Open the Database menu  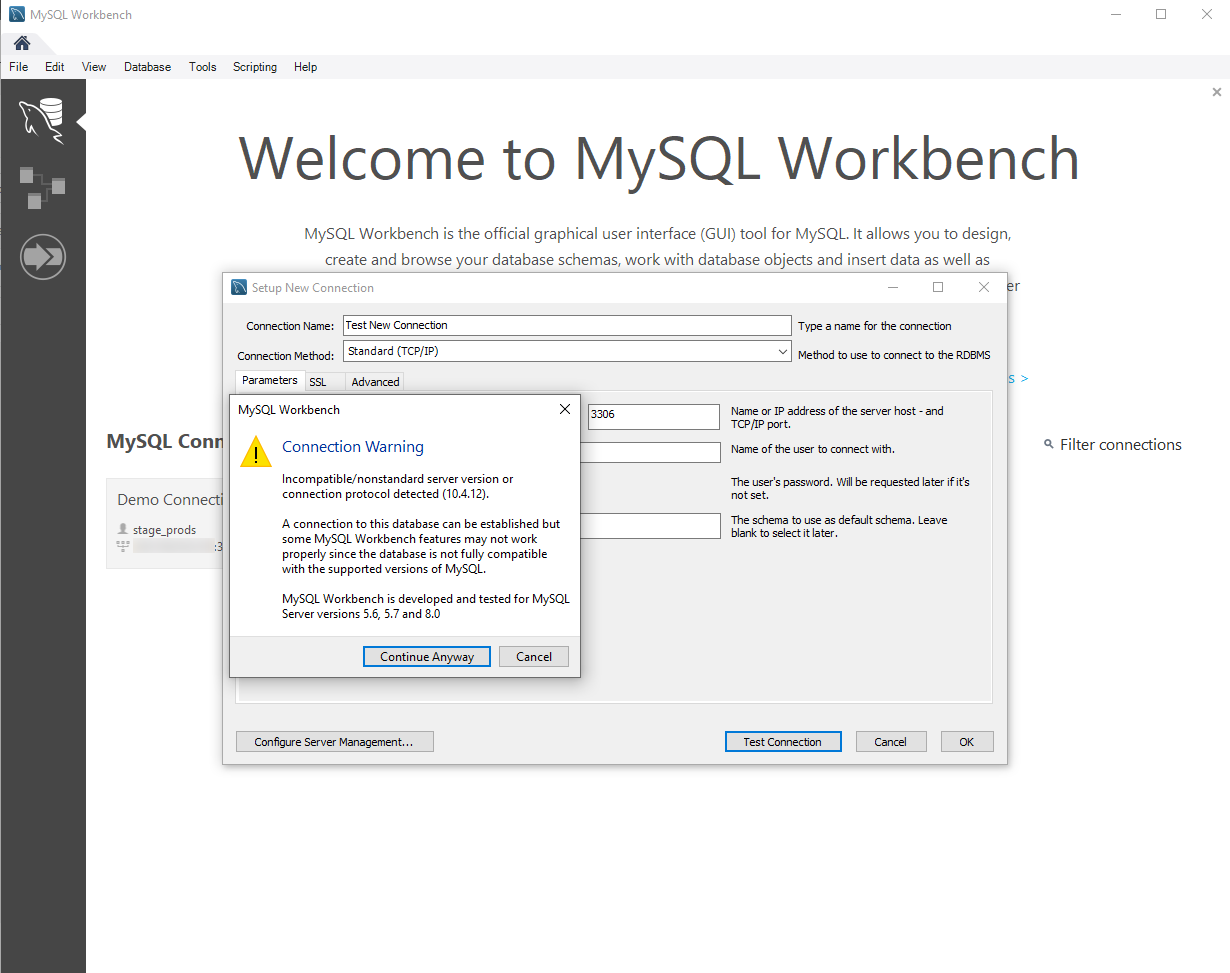tap(147, 67)
